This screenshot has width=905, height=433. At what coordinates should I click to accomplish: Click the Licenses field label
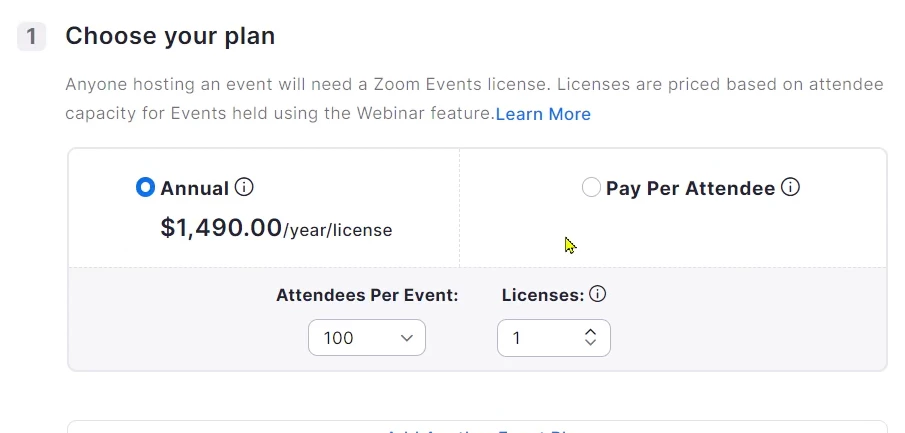(542, 295)
